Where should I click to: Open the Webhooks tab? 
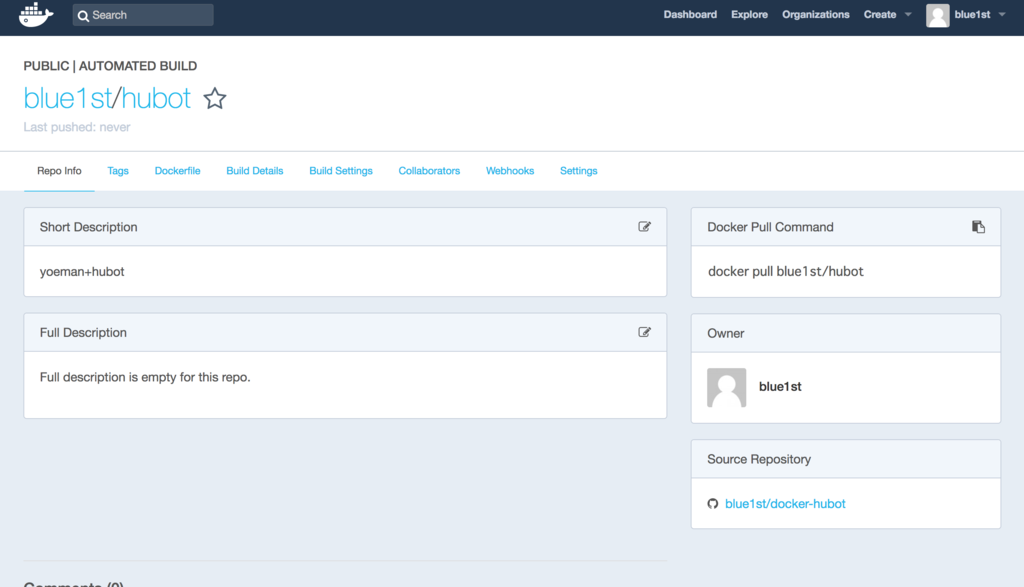pos(510,171)
